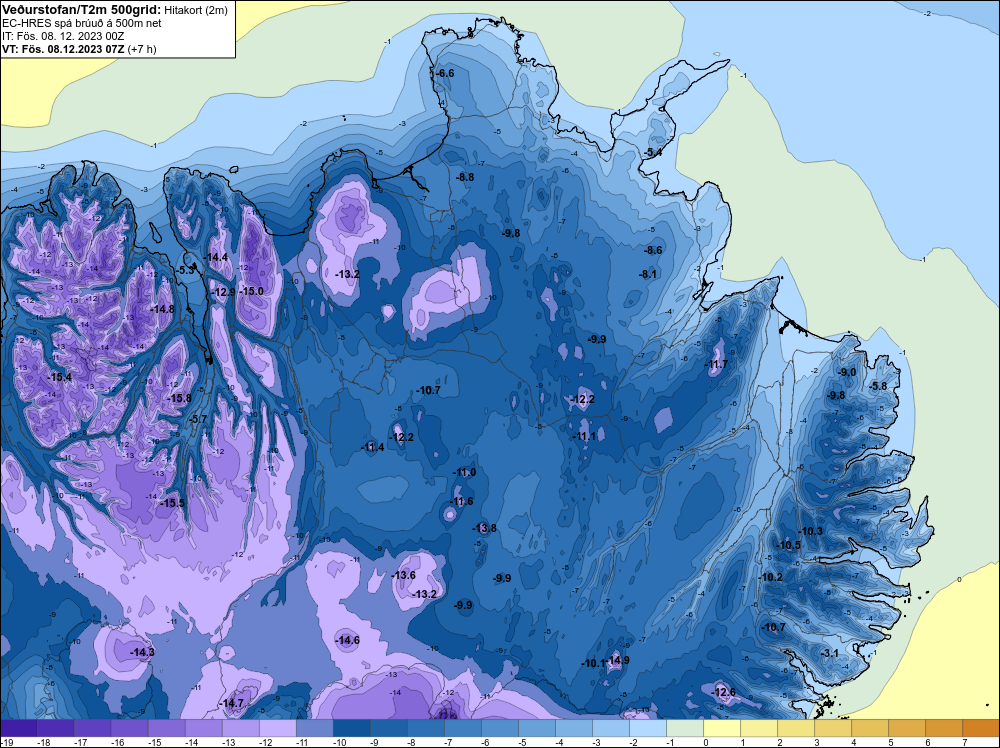Click the "0" legend scale label

[x=705, y=742]
